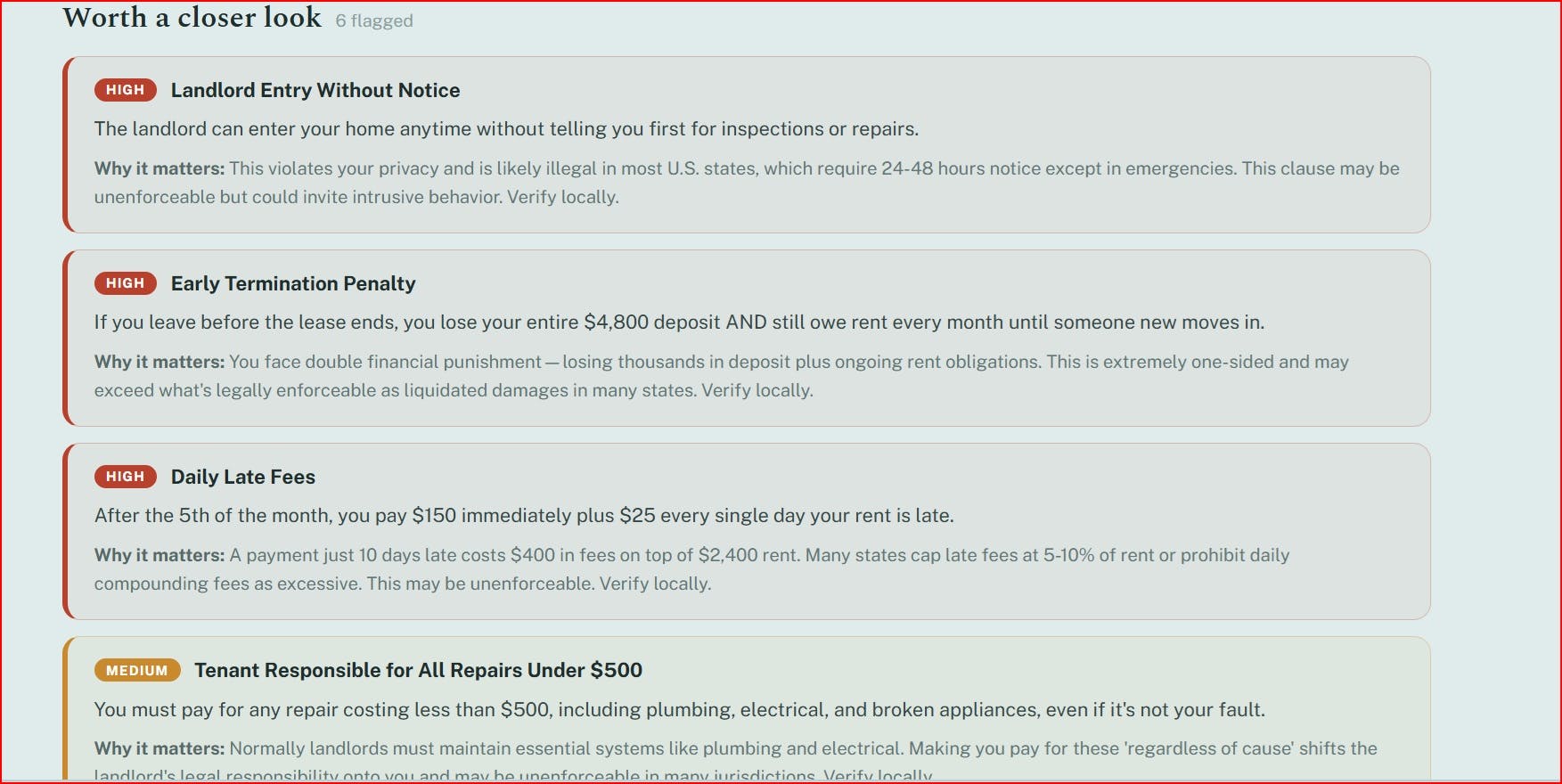Click the repair under $500 summary sentence
Screen dimensions: 1562x784
679,710
